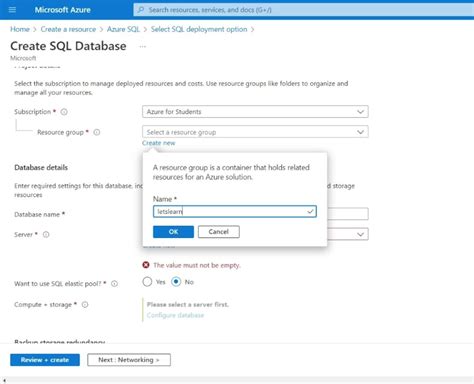Focus the Database name field
The image size is (474, 384).
348,214
